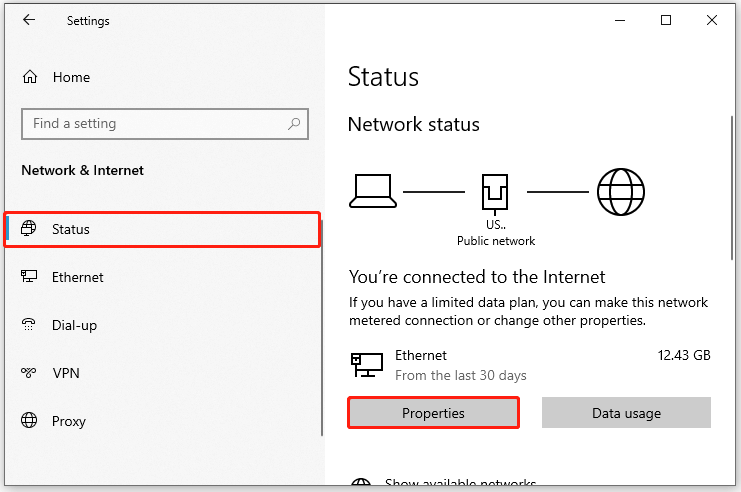Viewport: 741px width, 492px height.
Task: Click the Properties button
Action: 433,413
